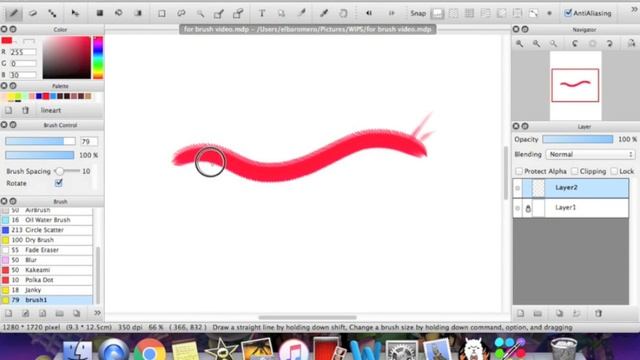
Task: Select the Move arrow tool
Action: (x=75, y=13)
